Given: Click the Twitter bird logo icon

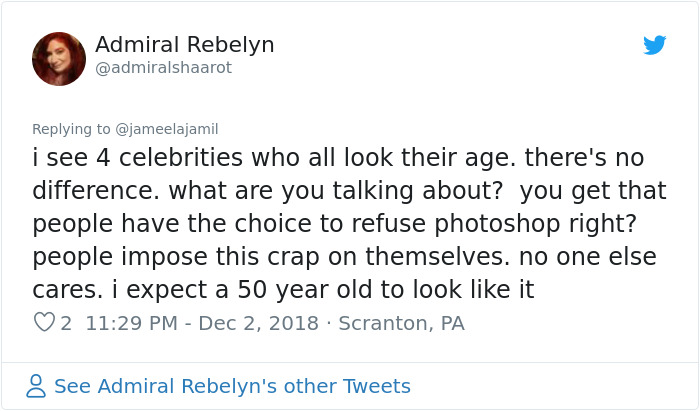Looking at the screenshot, I should [x=654, y=45].
